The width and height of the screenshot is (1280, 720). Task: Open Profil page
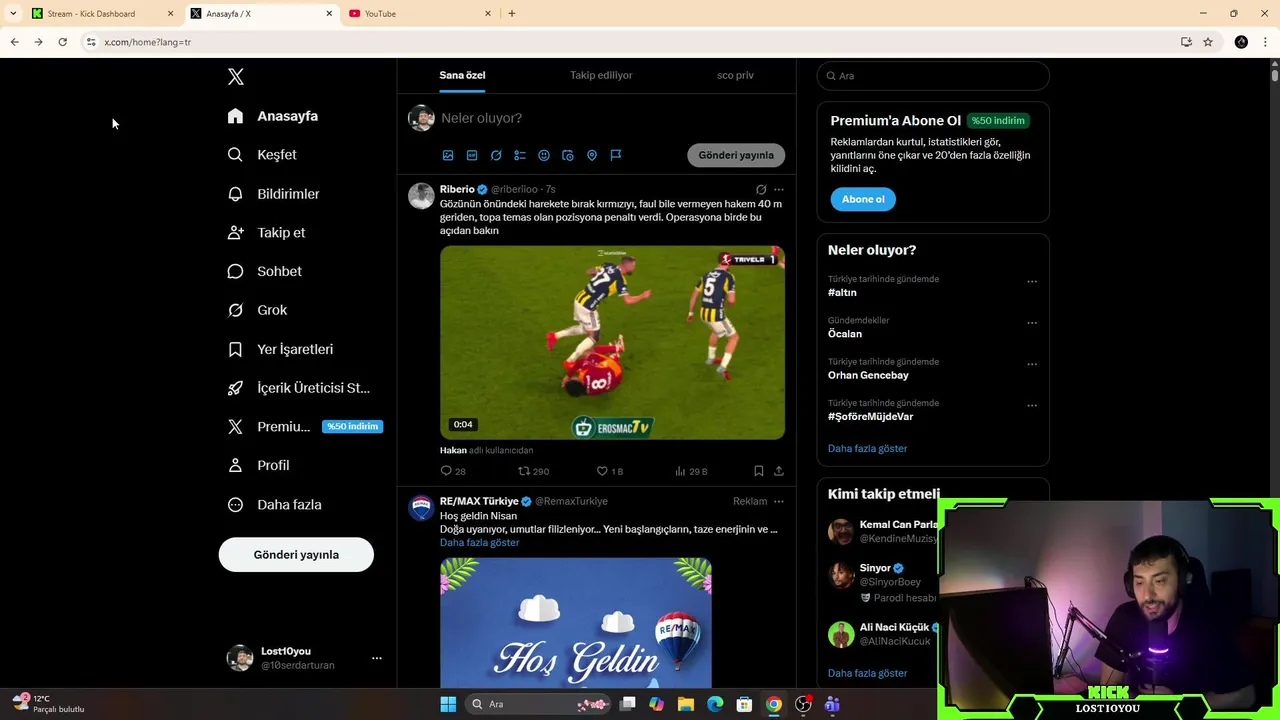tap(259, 466)
